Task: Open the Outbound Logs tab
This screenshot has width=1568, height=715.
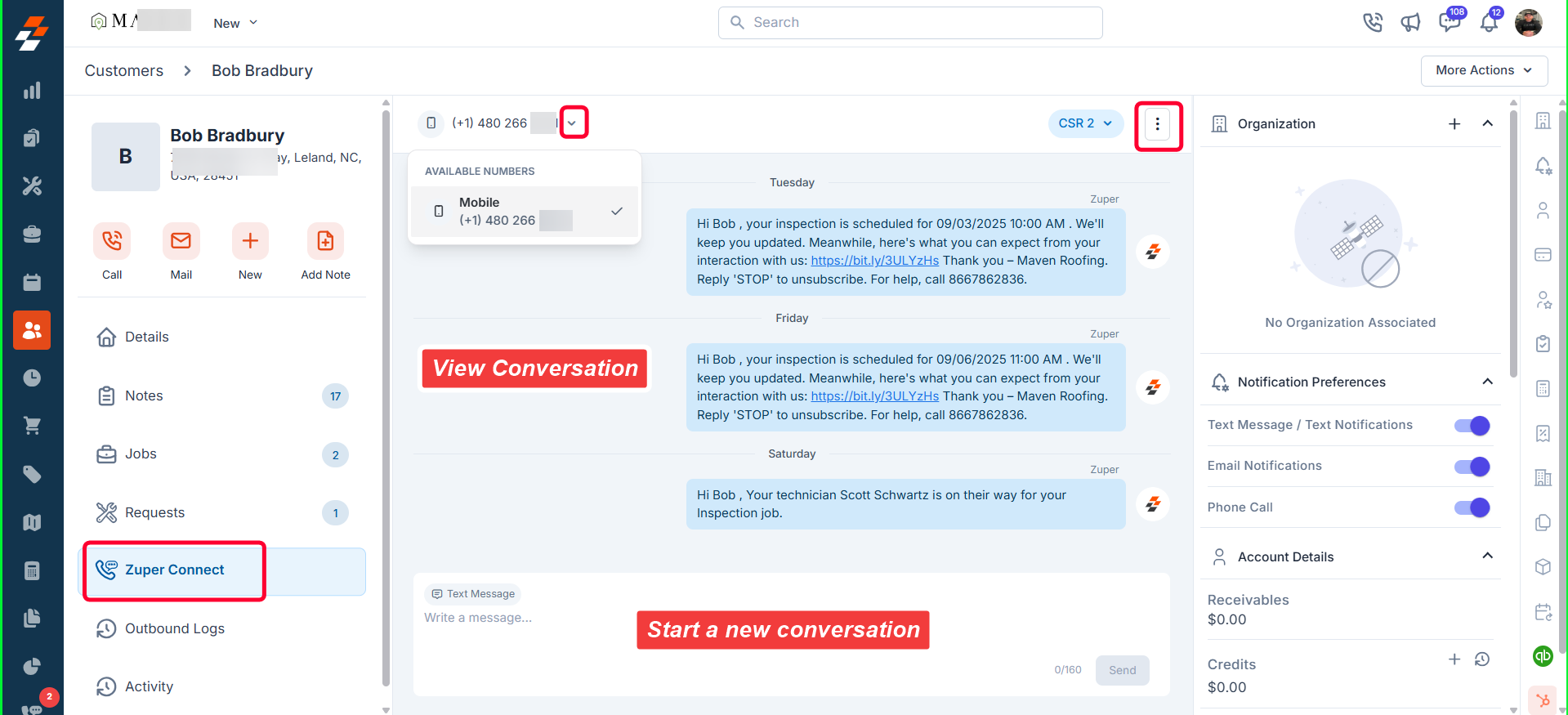Action: click(221, 628)
